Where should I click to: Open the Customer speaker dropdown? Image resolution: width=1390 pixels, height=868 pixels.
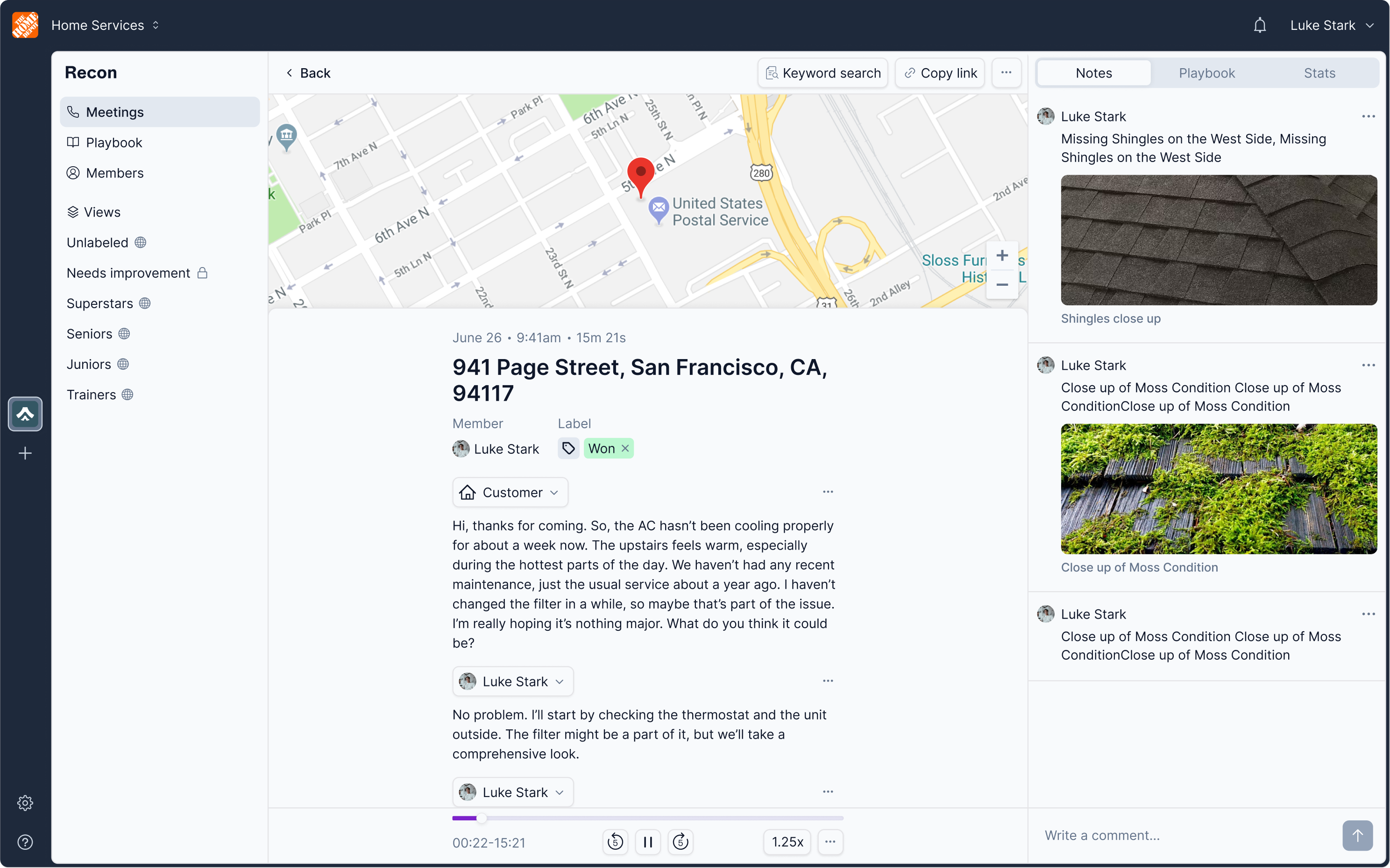510,492
